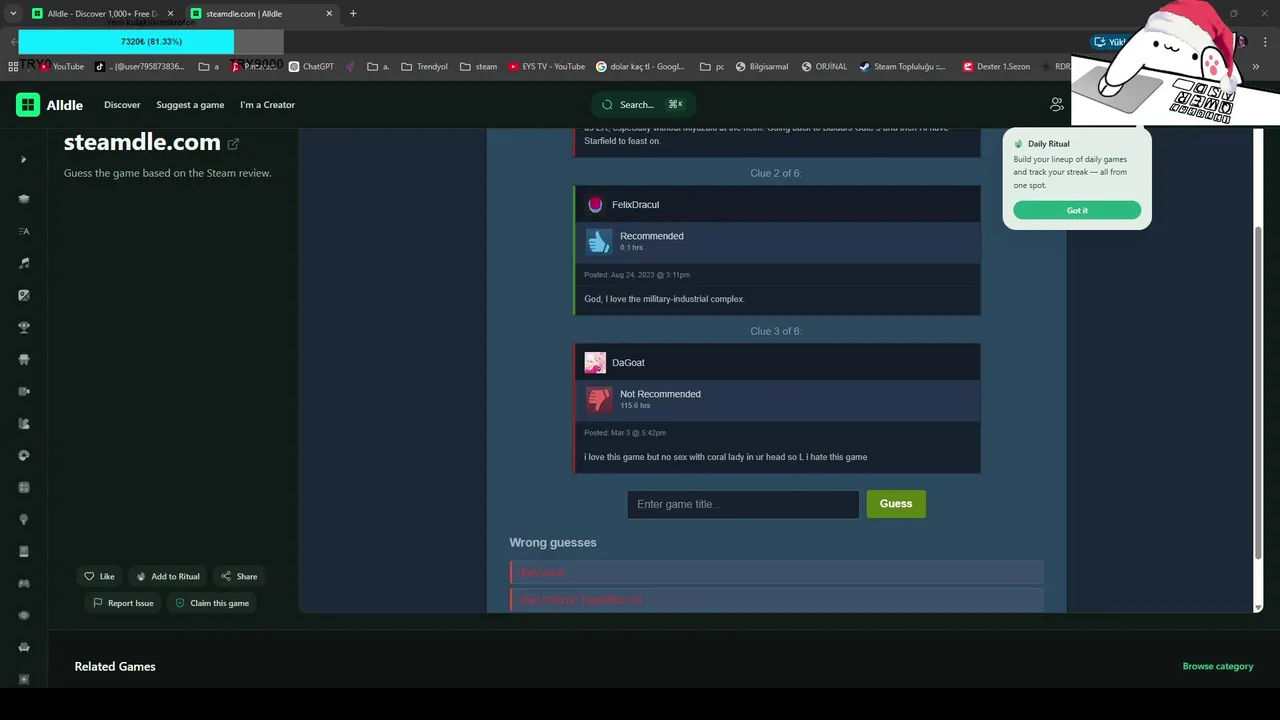Screen dimensions: 1280x720
Task: Focus the Search bar in header
Action: pyautogui.click(x=643, y=104)
